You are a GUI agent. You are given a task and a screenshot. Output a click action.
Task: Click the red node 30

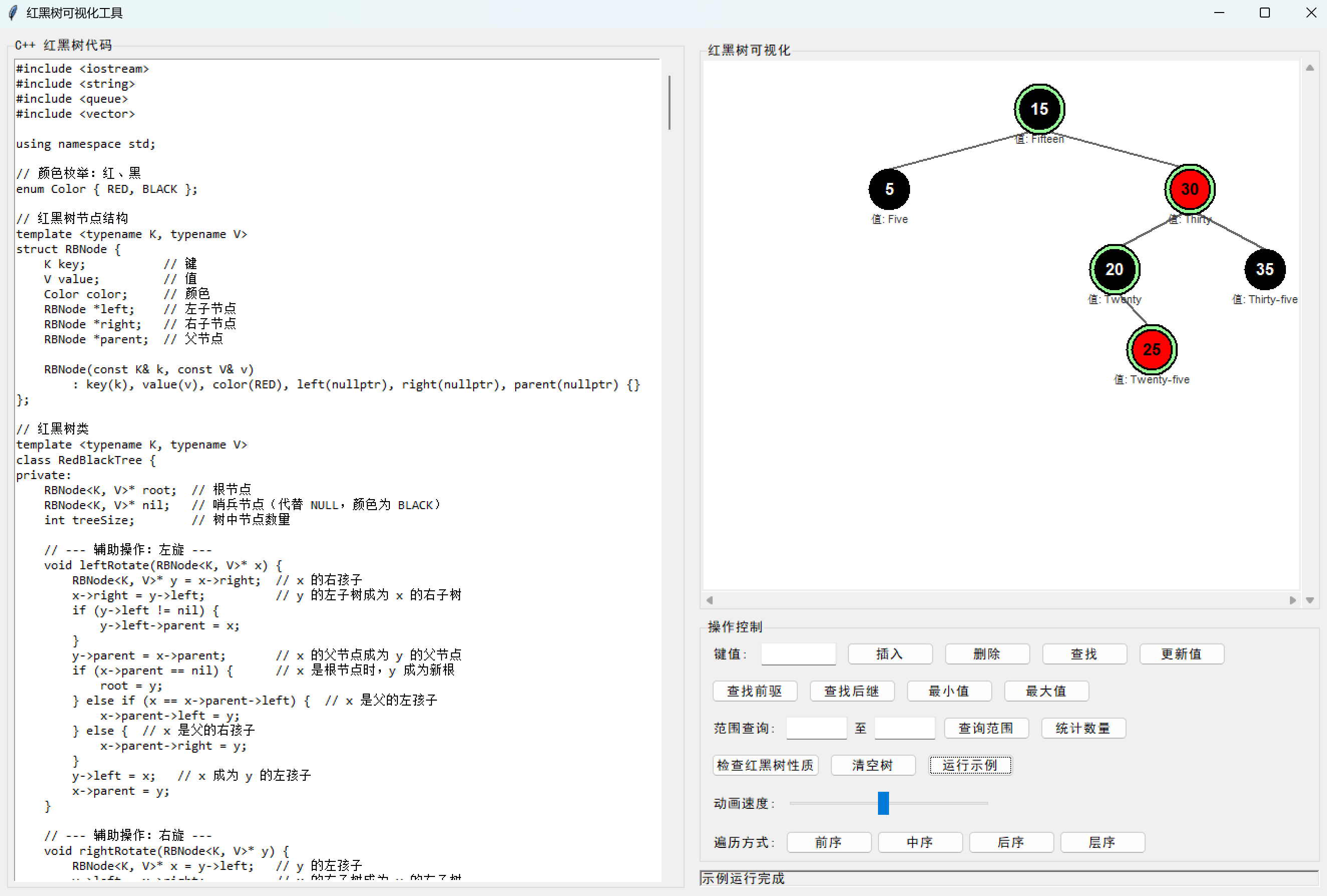(1189, 189)
